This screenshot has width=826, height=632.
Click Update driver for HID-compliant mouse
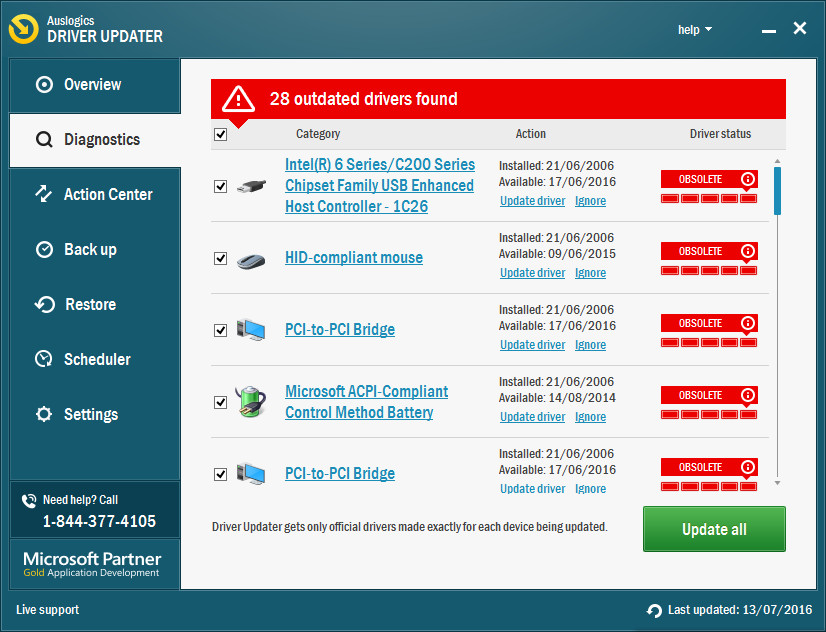pos(533,273)
